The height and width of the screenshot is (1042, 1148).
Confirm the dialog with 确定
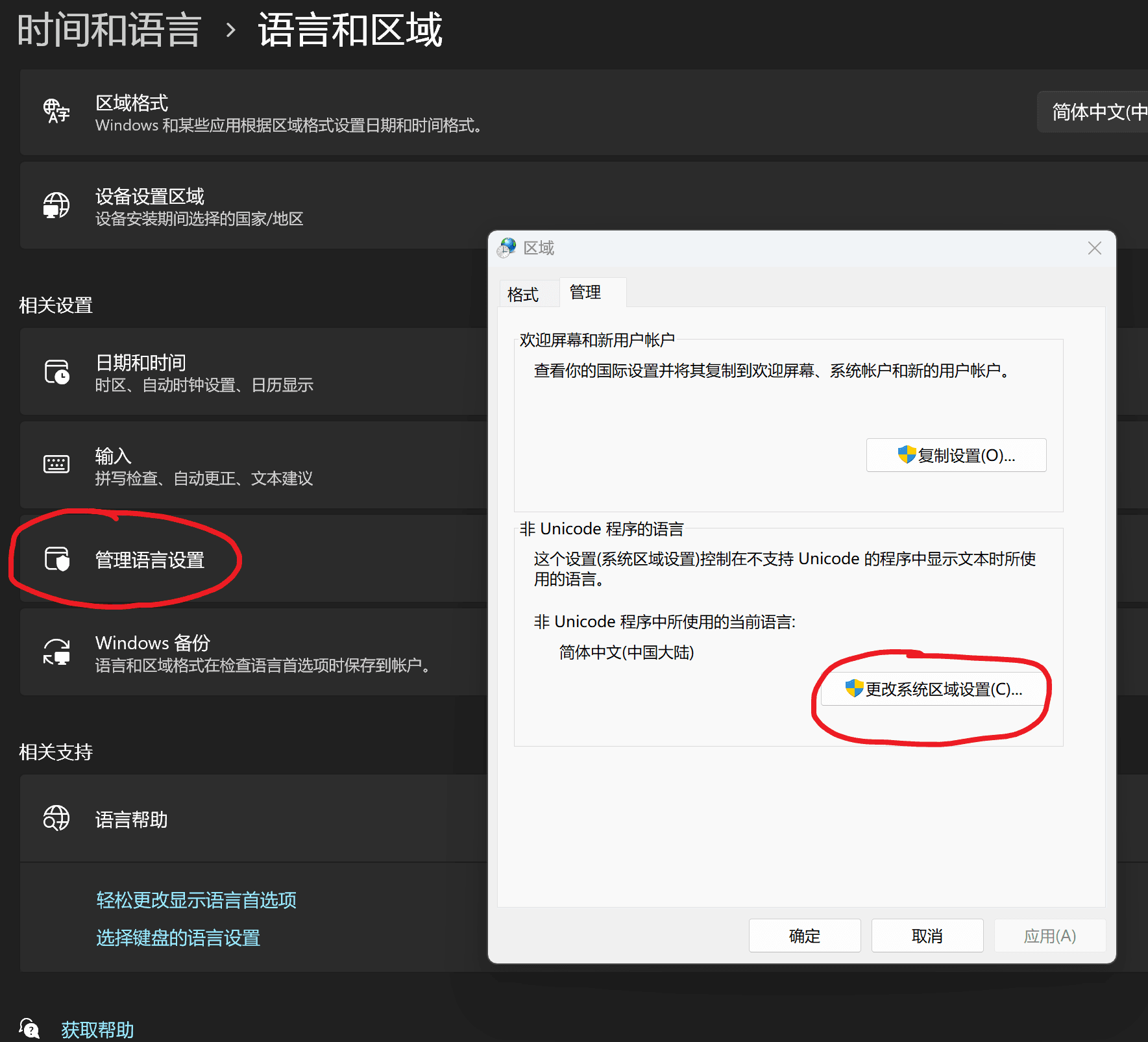tap(804, 936)
